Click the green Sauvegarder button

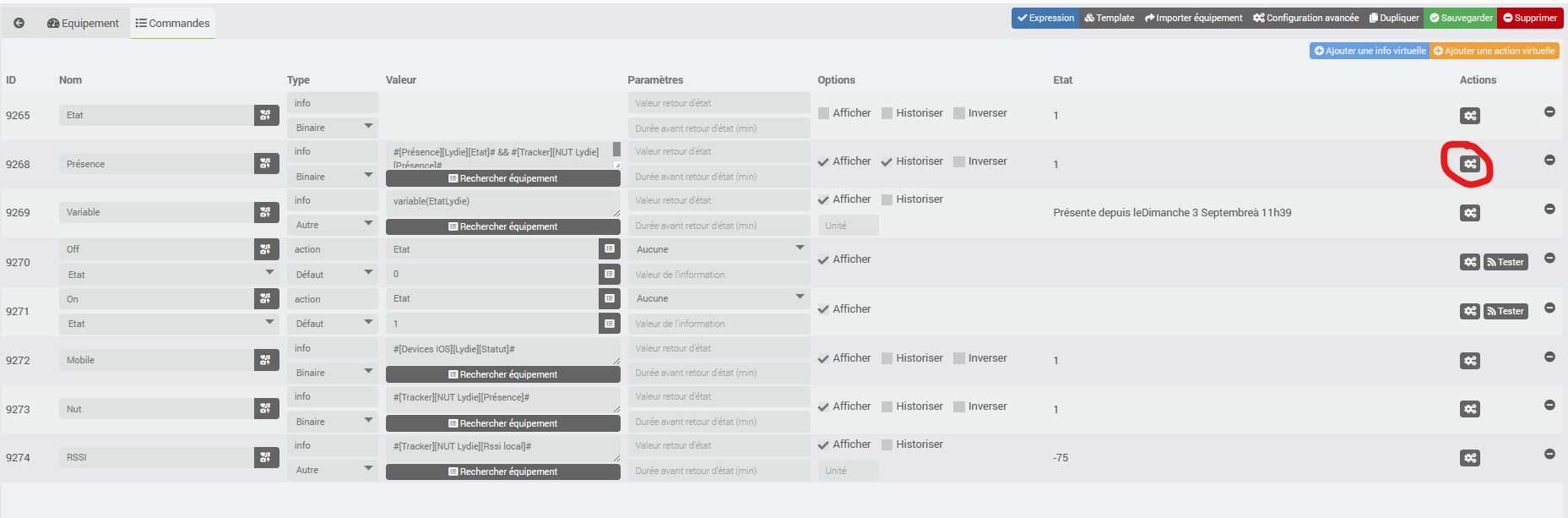pyautogui.click(x=1461, y=18)
